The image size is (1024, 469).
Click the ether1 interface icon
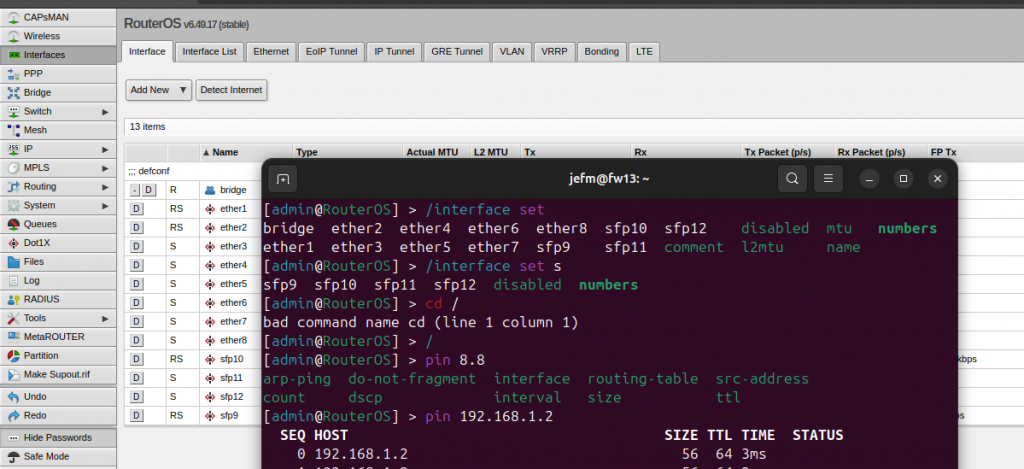pyautogui.click(x=210, y=209)
